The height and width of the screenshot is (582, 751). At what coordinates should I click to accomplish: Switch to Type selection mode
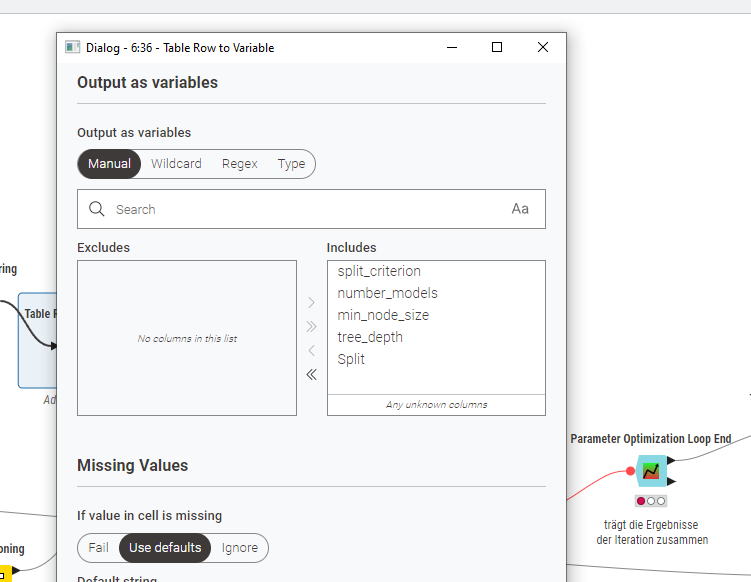291,164
